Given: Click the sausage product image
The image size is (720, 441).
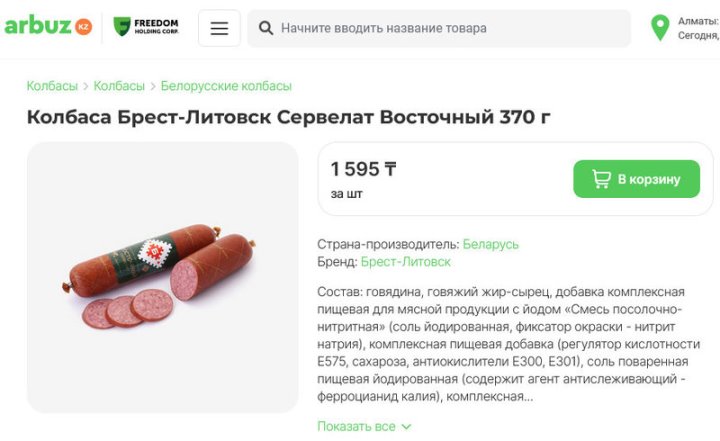Looking at the screenshot, I should coord(162,277).
